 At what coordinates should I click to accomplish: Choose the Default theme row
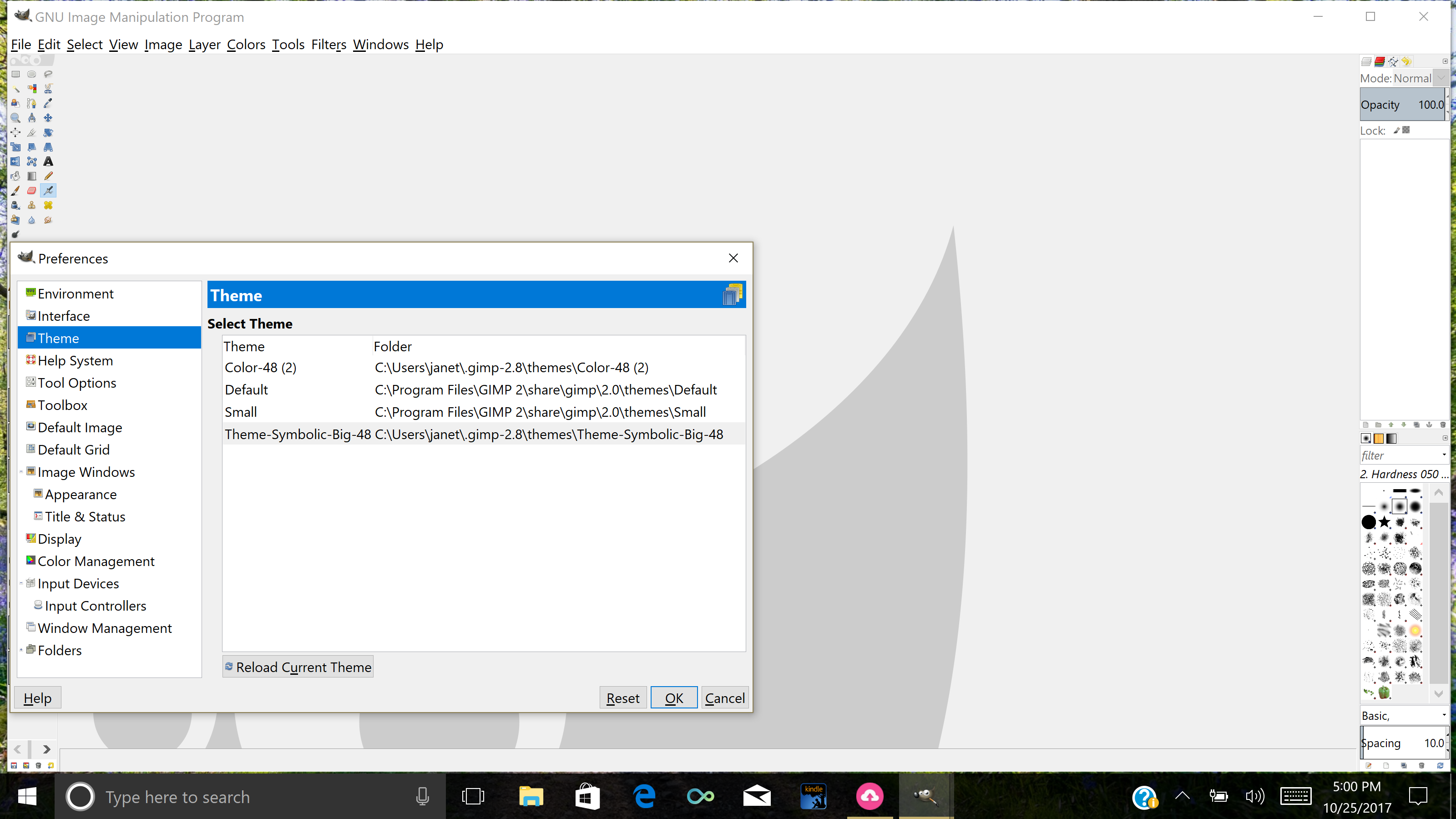pos(483,389)
